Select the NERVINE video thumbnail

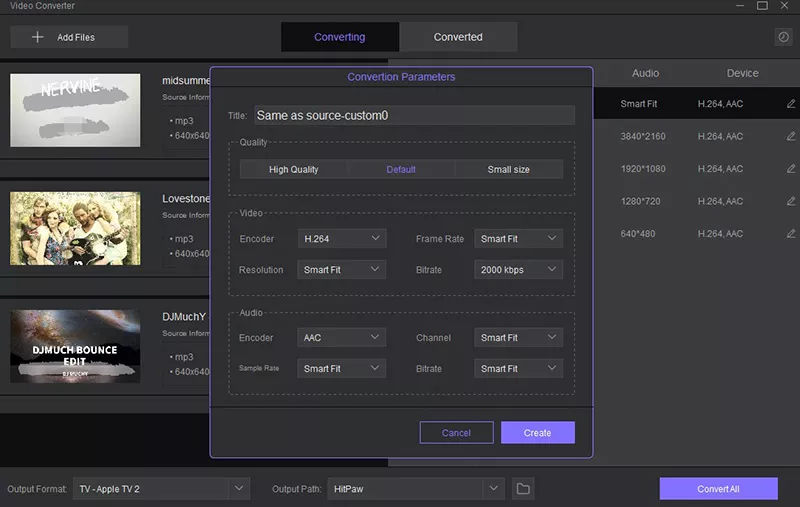(75, 110)
